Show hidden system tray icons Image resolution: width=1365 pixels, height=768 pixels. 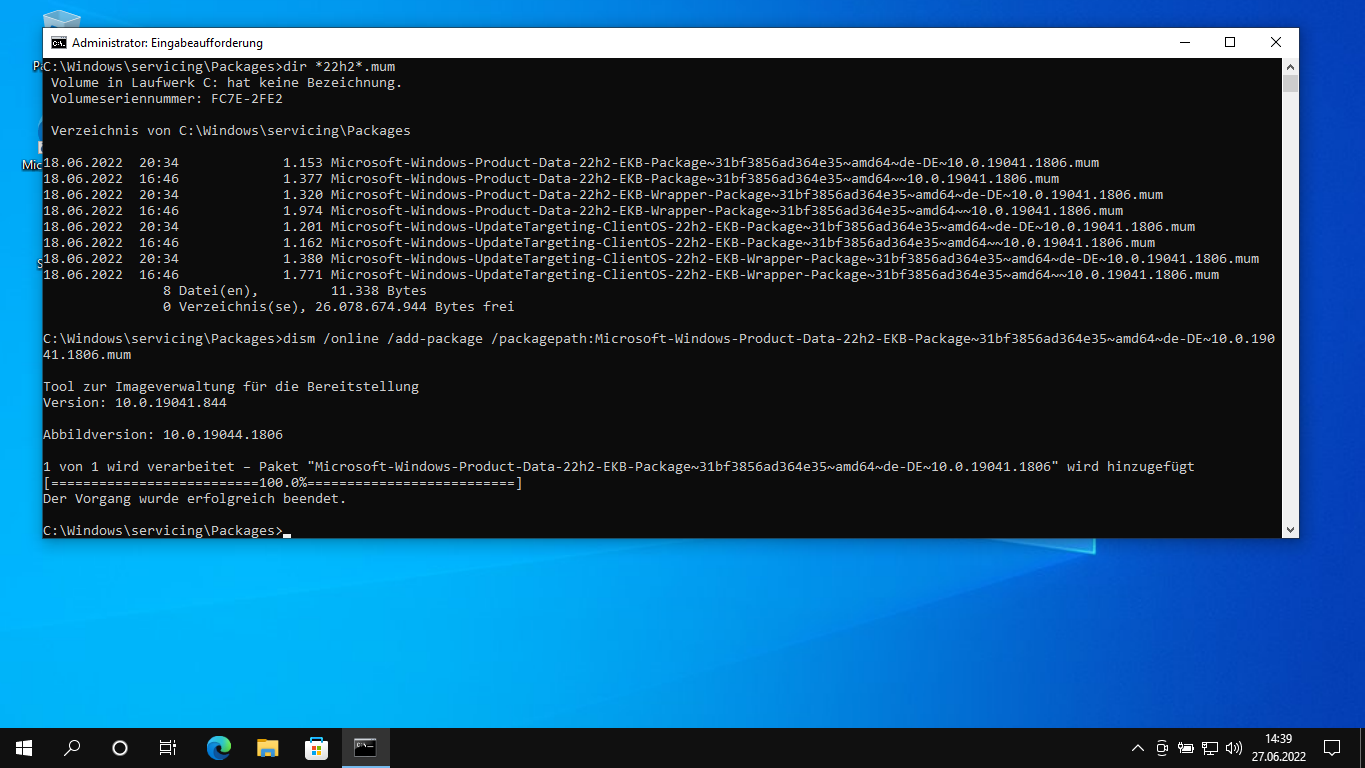tap(1137, 748)
